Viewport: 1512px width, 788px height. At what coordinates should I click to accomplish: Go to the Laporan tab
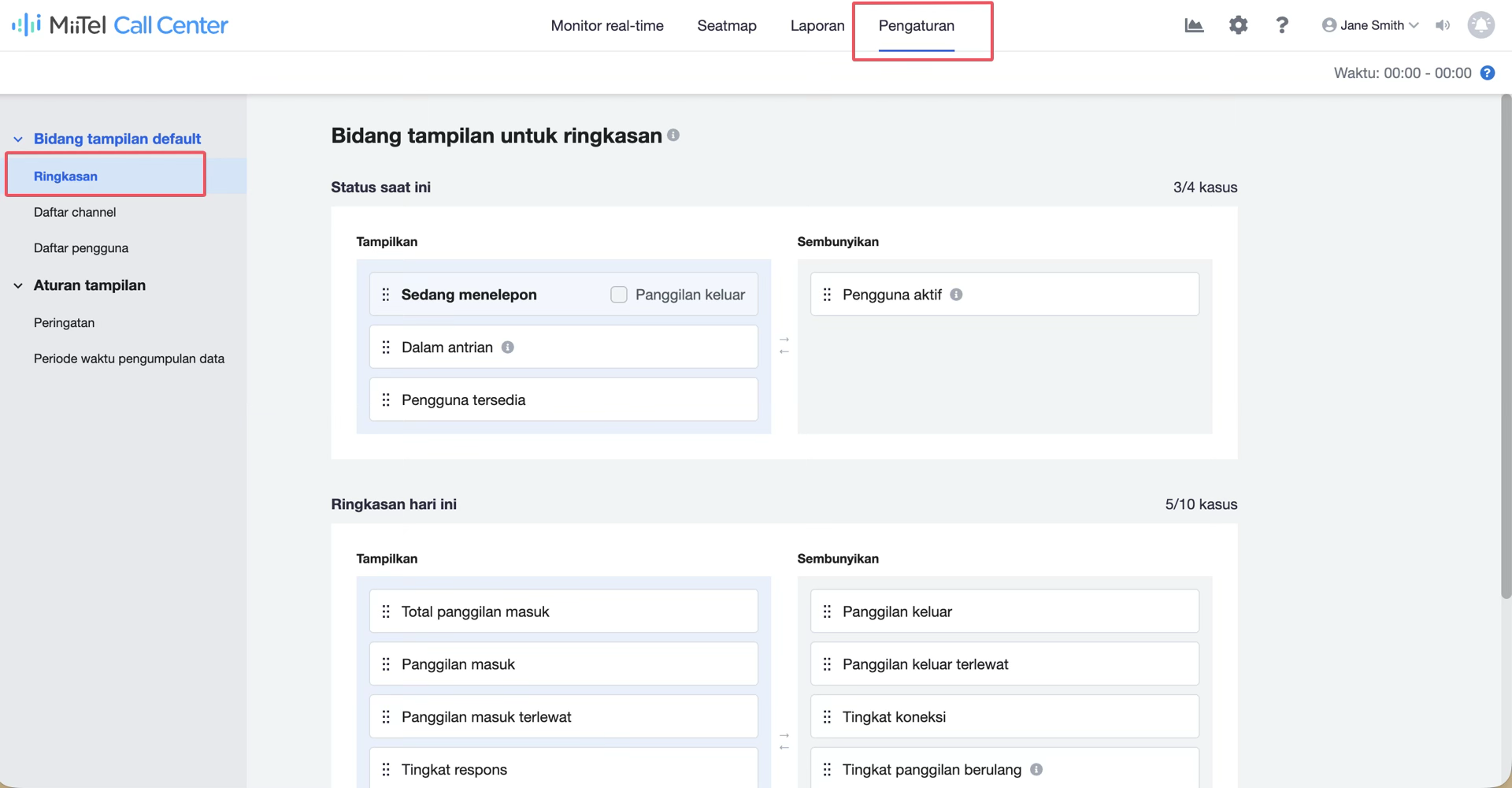pyautogui.click(x=817, y=26)
